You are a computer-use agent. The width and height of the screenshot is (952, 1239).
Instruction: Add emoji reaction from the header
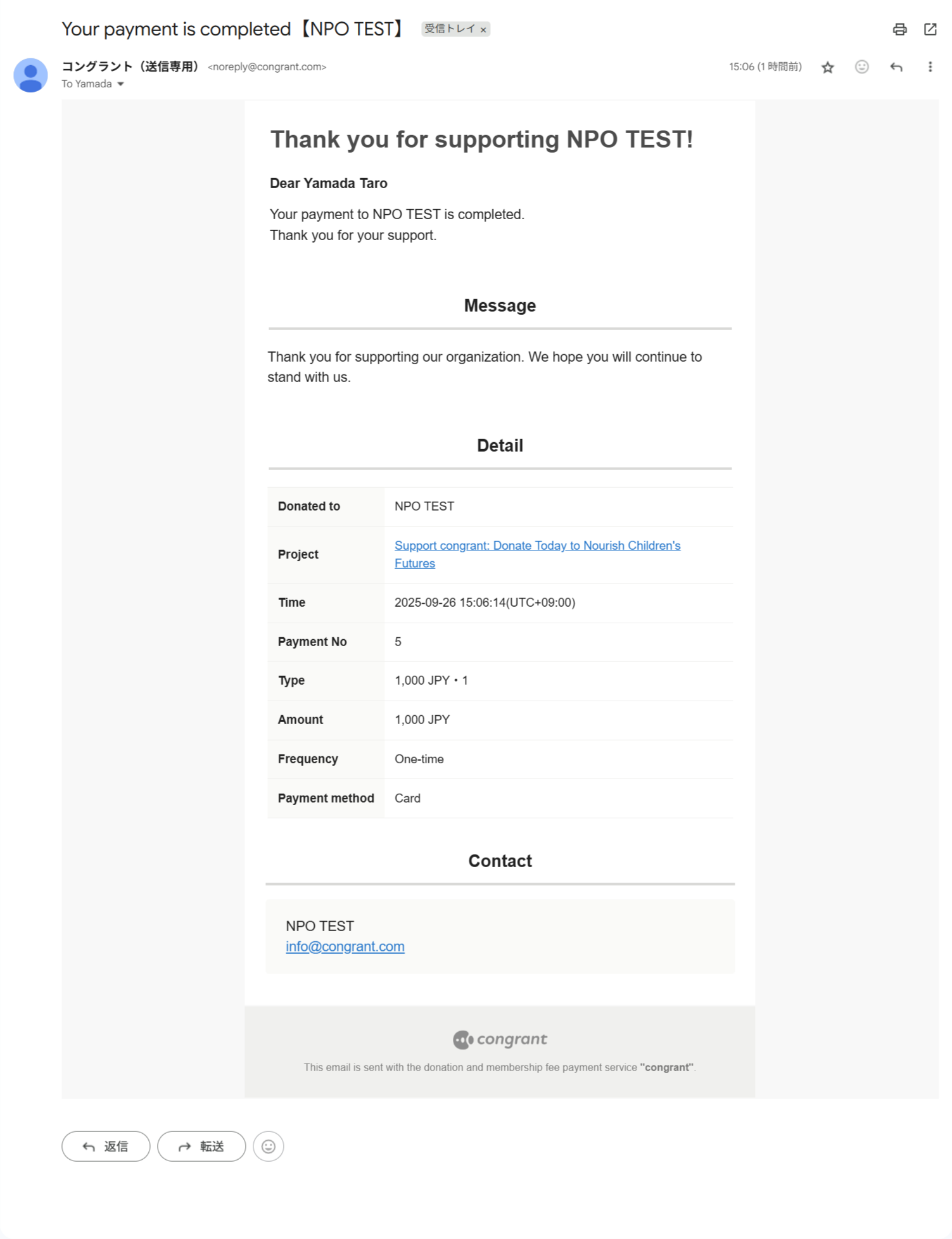point(861,67)
